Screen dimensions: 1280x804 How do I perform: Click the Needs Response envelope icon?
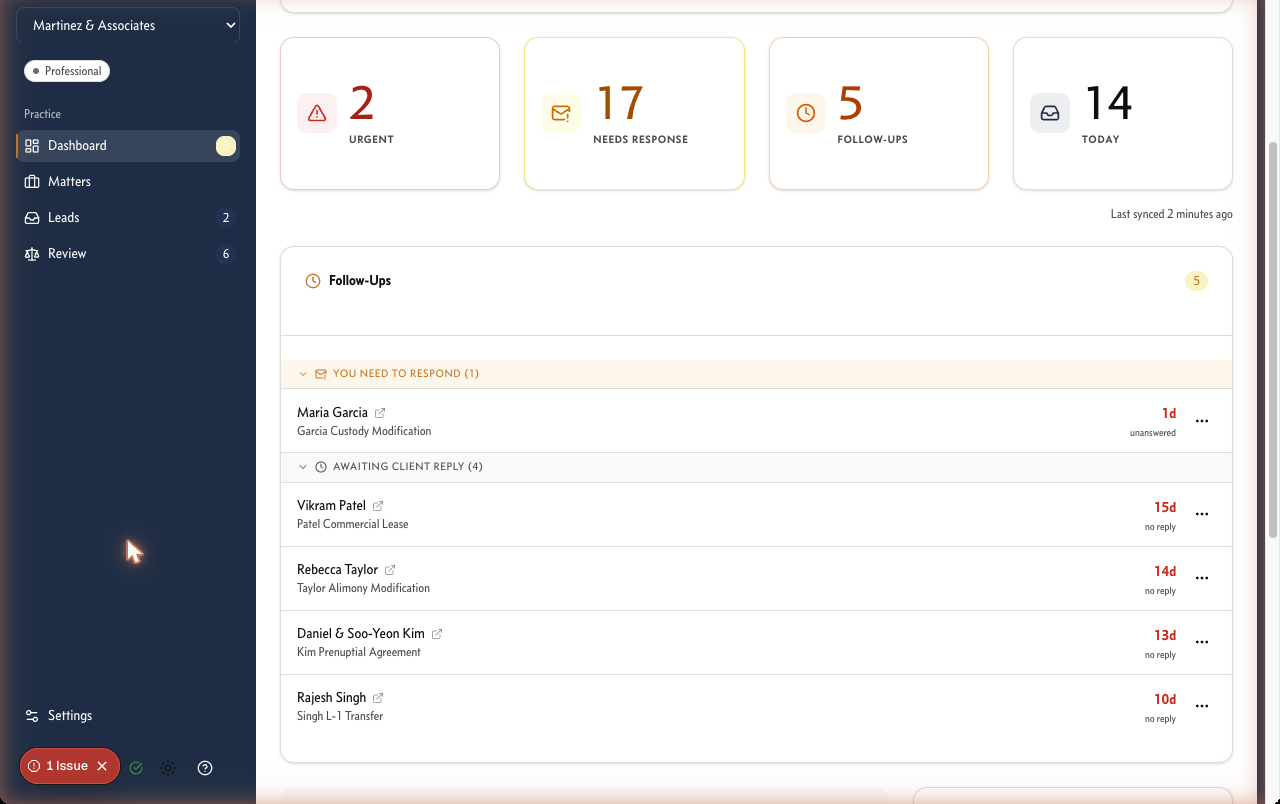(x=561, y=113)
